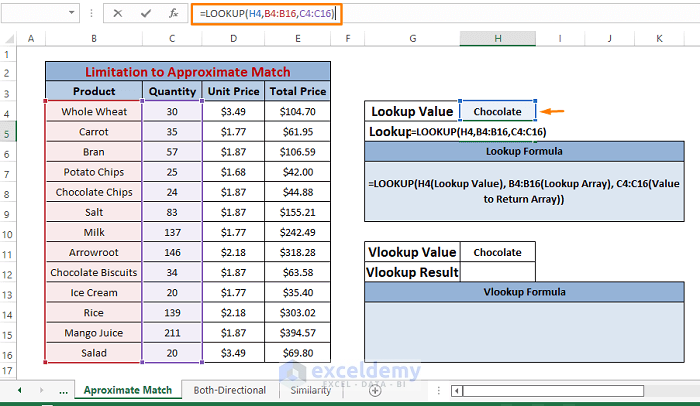Click Select All corner triangle
This screenshot has height=406, width=700.
point(8,39)
